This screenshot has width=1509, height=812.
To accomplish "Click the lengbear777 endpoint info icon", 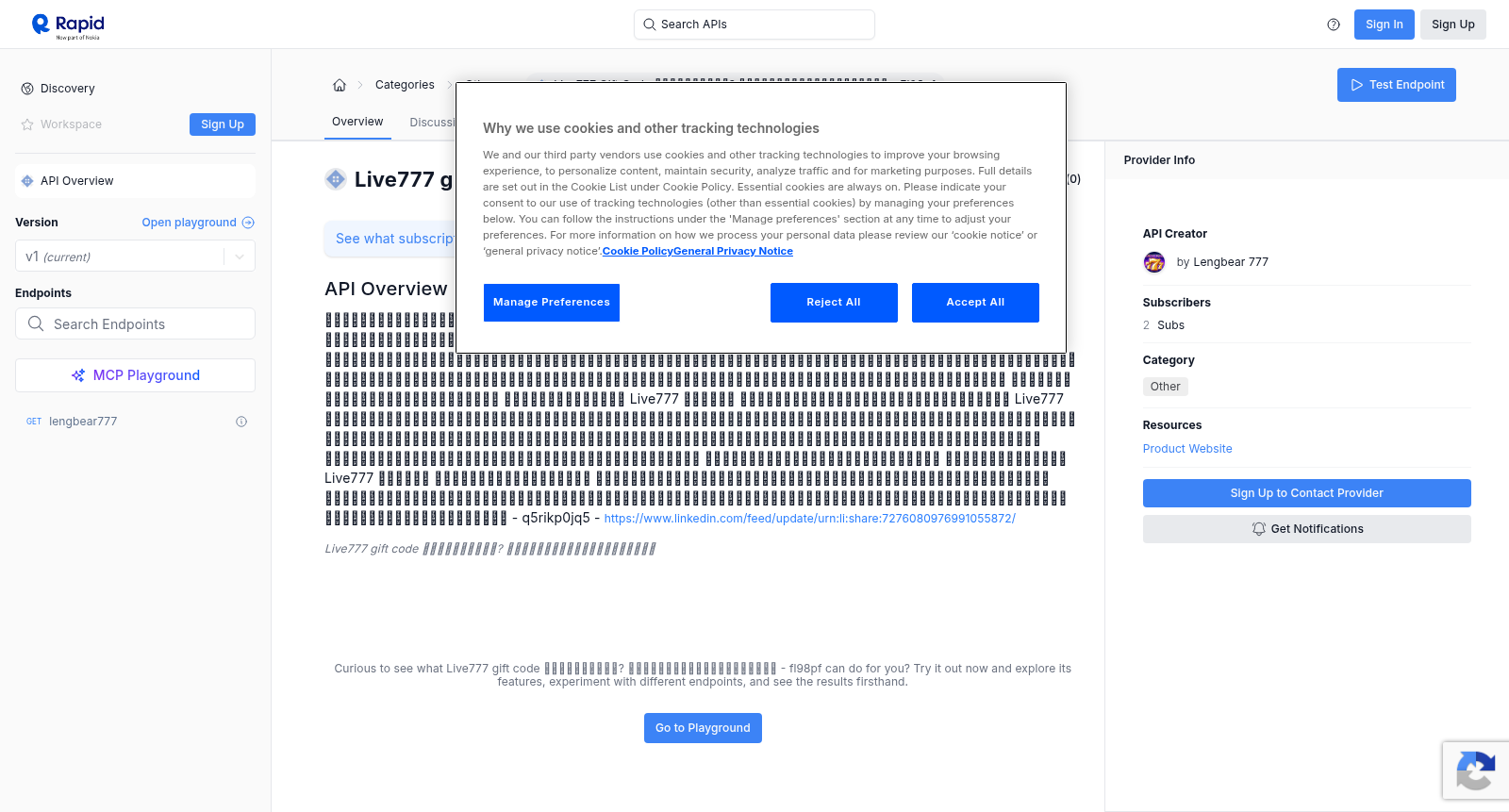I will coord(241,422).
